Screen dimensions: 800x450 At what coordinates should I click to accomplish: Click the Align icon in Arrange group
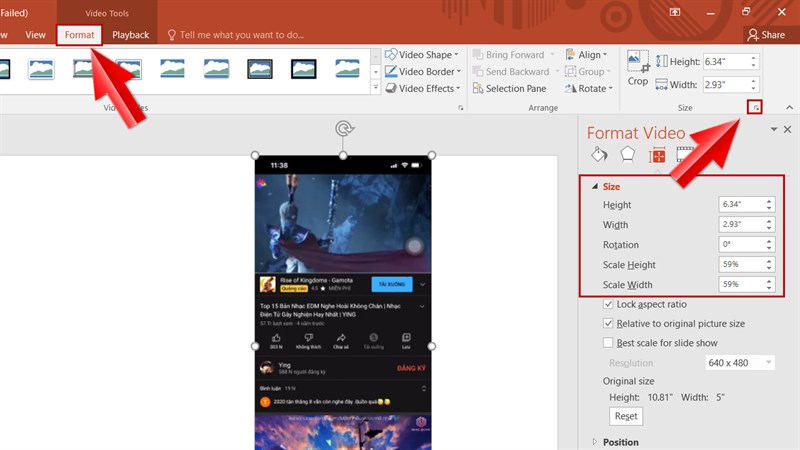pyautogui.click(x=570, y=55)
